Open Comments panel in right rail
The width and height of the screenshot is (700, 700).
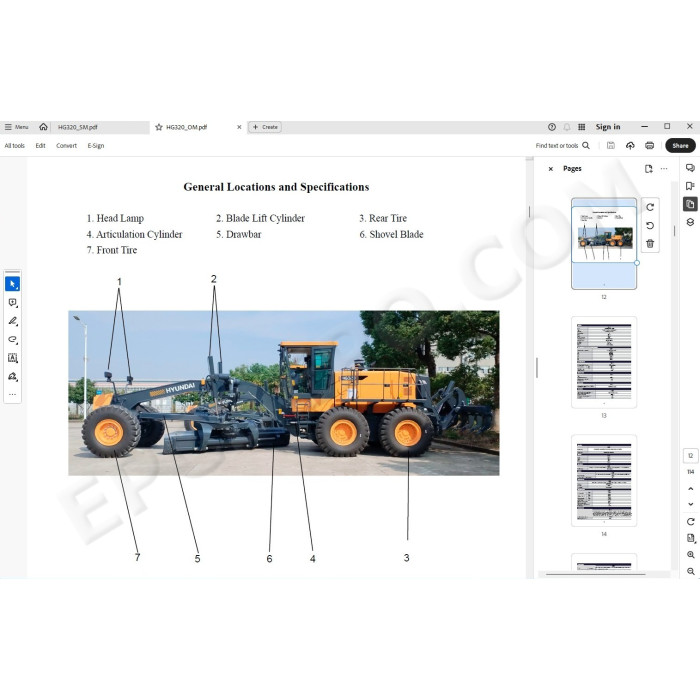tap(690, 168)
